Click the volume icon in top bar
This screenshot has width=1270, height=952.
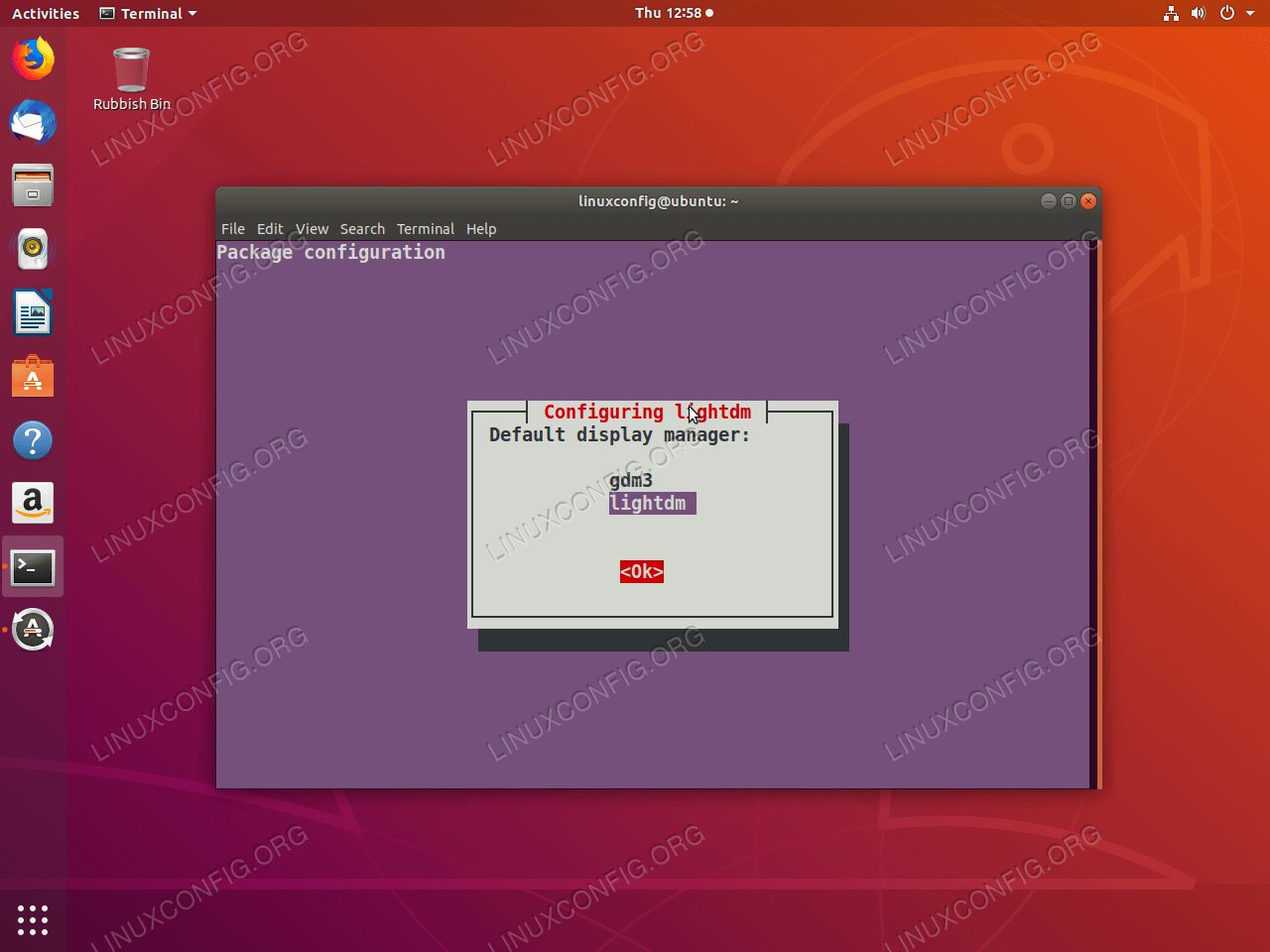pos(1198,13)
